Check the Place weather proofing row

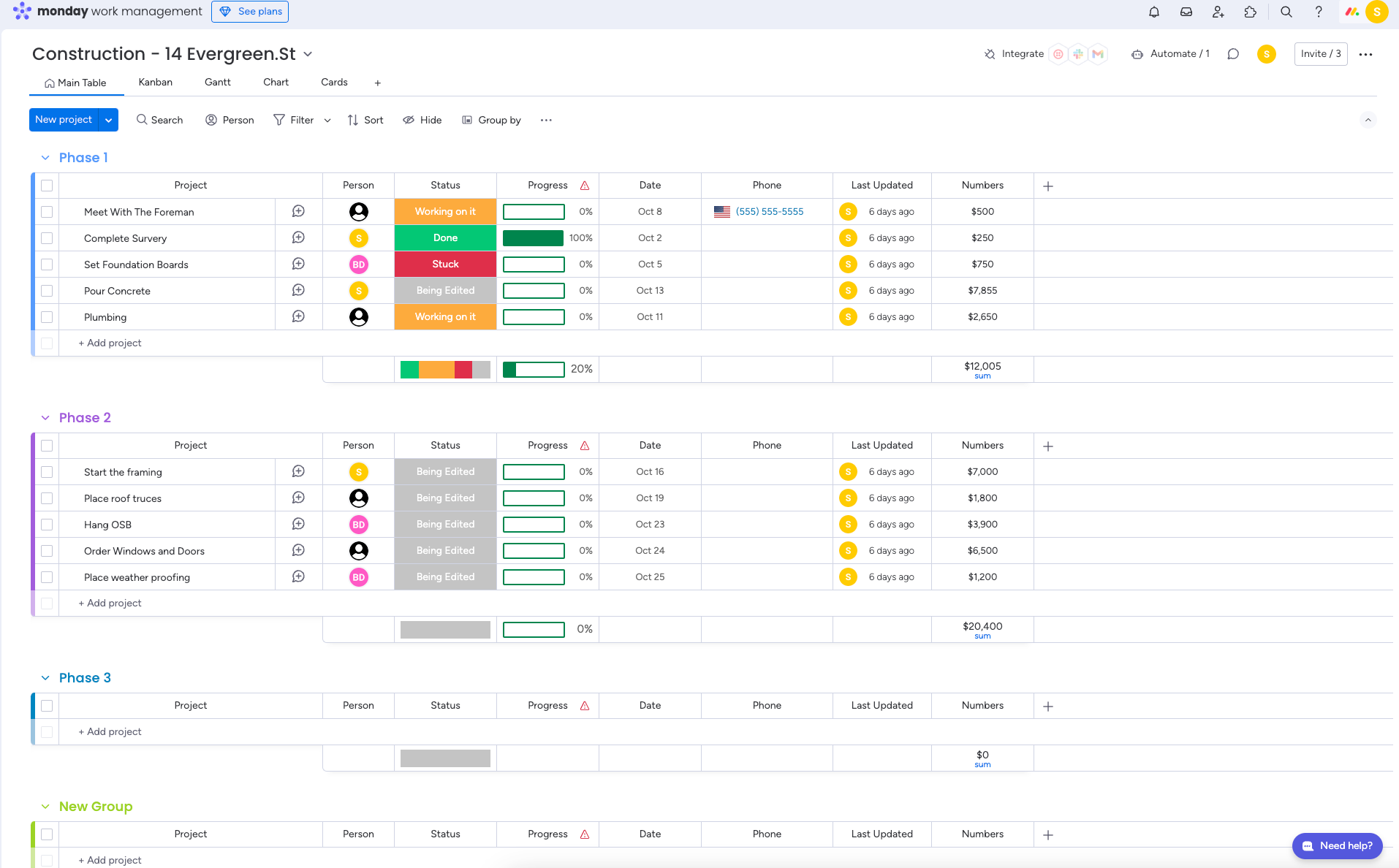point(47,577)
